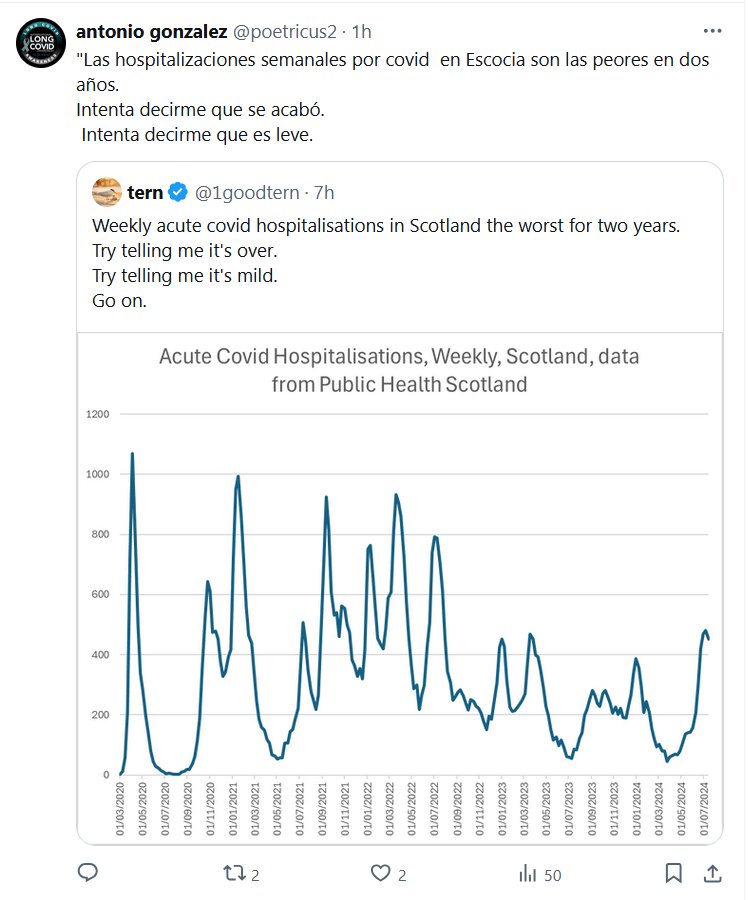Screen dimensions: 748x900
Task: Click the quoted tweet English text
Action: click(x=385, y=262)
